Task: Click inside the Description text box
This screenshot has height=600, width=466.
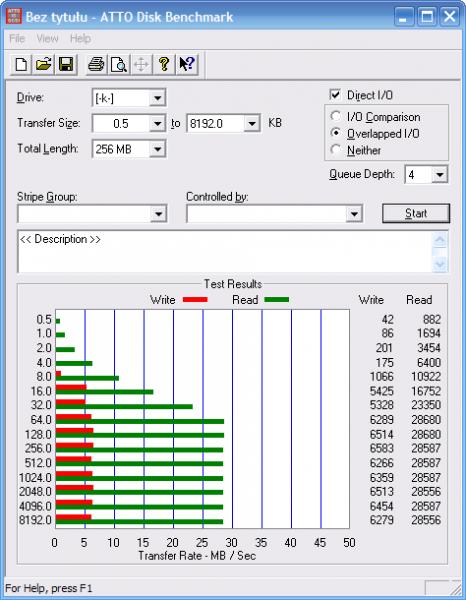Action: pyautogui.click(x=225, y=251)
